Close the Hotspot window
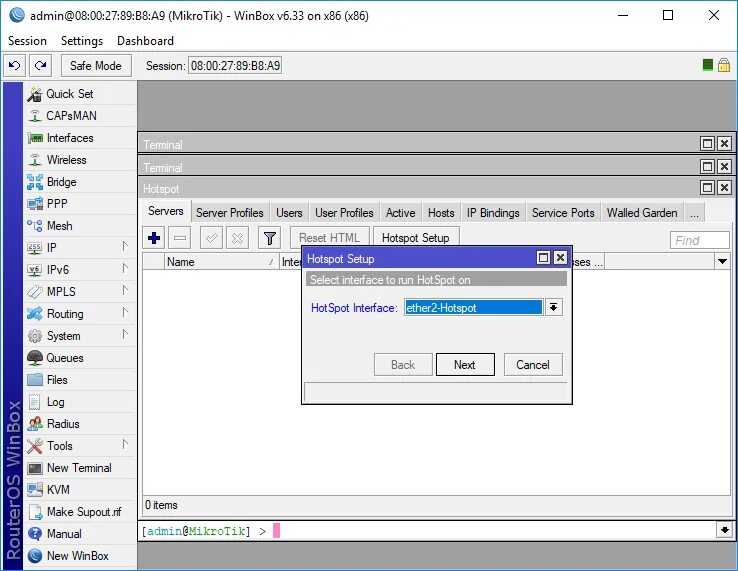738x571 pixels. point(724,188)
